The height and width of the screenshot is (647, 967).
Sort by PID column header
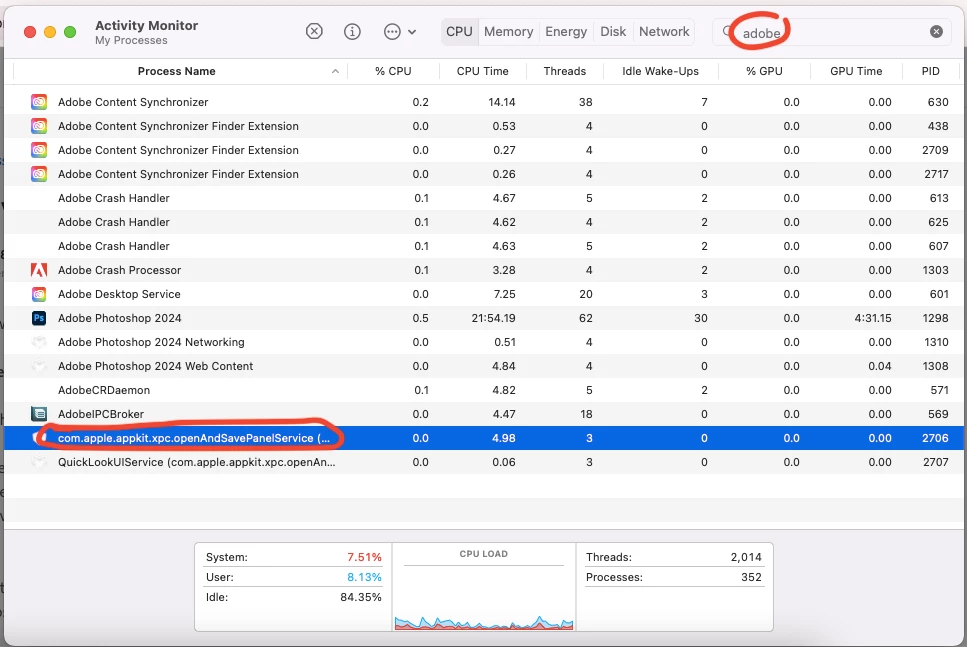[930, 71]
